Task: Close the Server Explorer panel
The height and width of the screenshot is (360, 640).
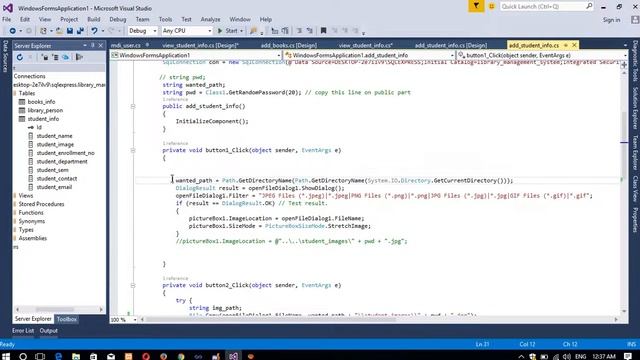Action: click(x=100, y=46)
